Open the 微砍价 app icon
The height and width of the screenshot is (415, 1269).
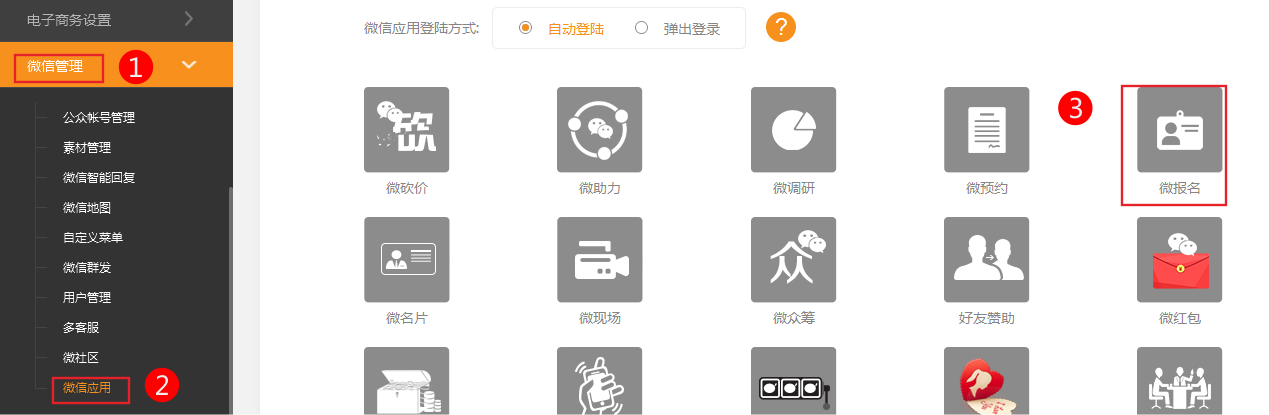406,130
